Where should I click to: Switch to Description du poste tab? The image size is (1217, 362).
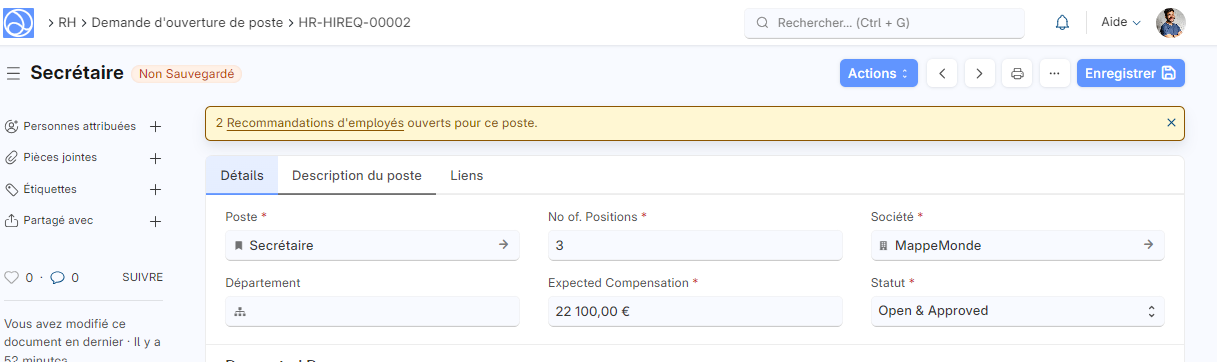[357, 175]
